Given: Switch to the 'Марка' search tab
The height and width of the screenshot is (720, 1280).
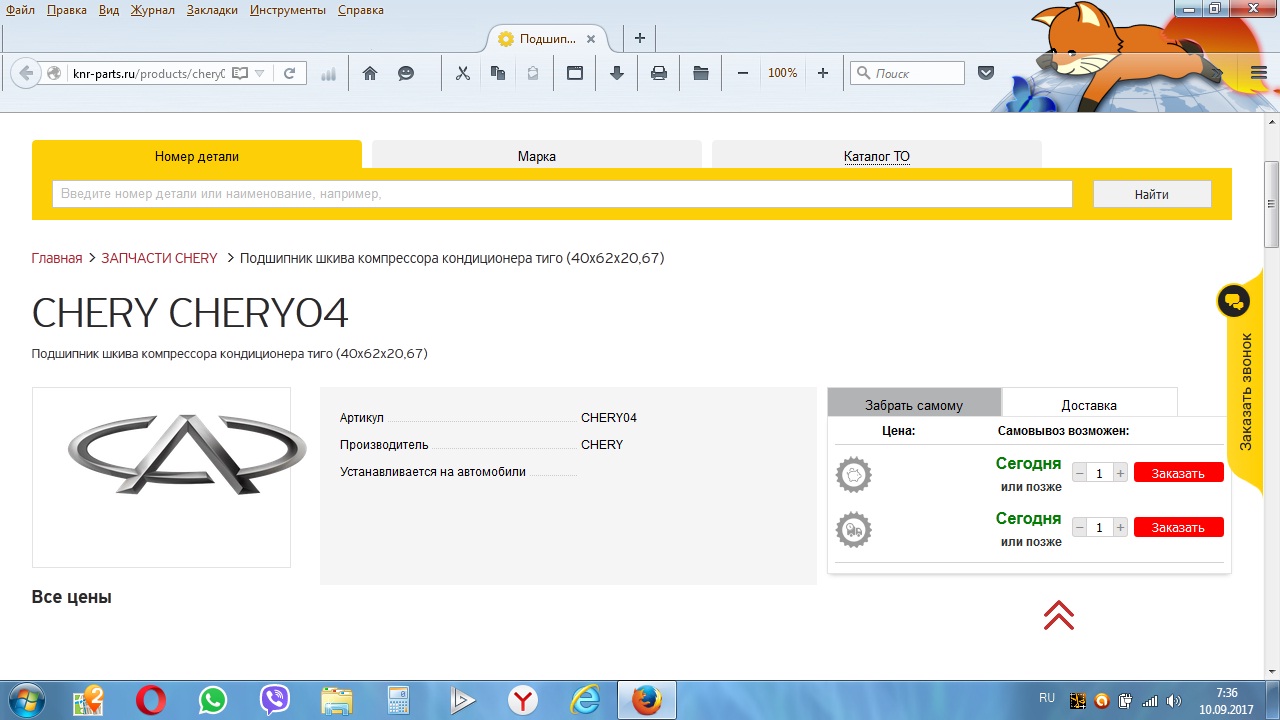Looking at the screenshot, I should (x=537, y=156).
